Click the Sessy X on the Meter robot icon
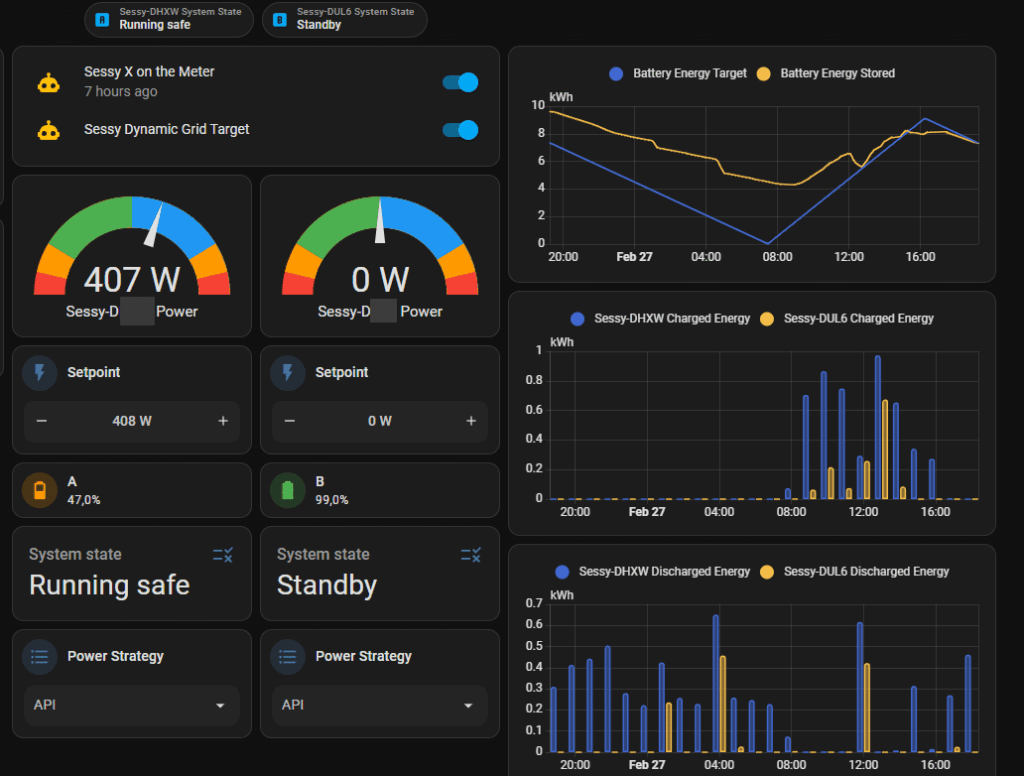The width and height of the screenshot is (1024, 776). [48, 82]
